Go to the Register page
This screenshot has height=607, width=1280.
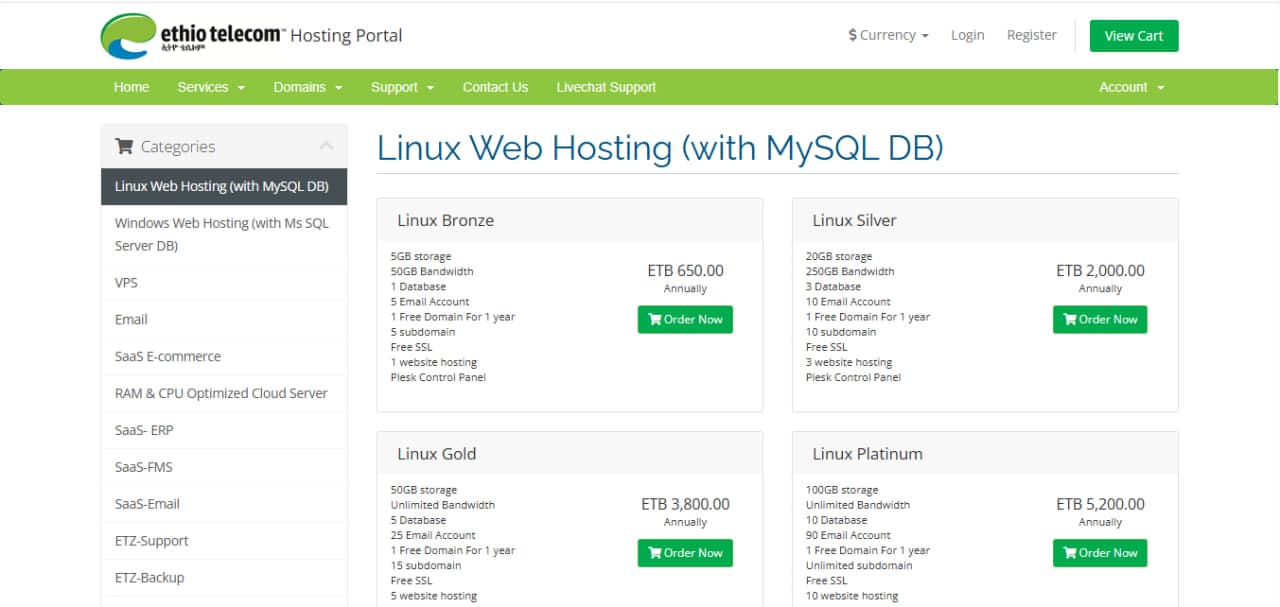(x=1031, y=35)
